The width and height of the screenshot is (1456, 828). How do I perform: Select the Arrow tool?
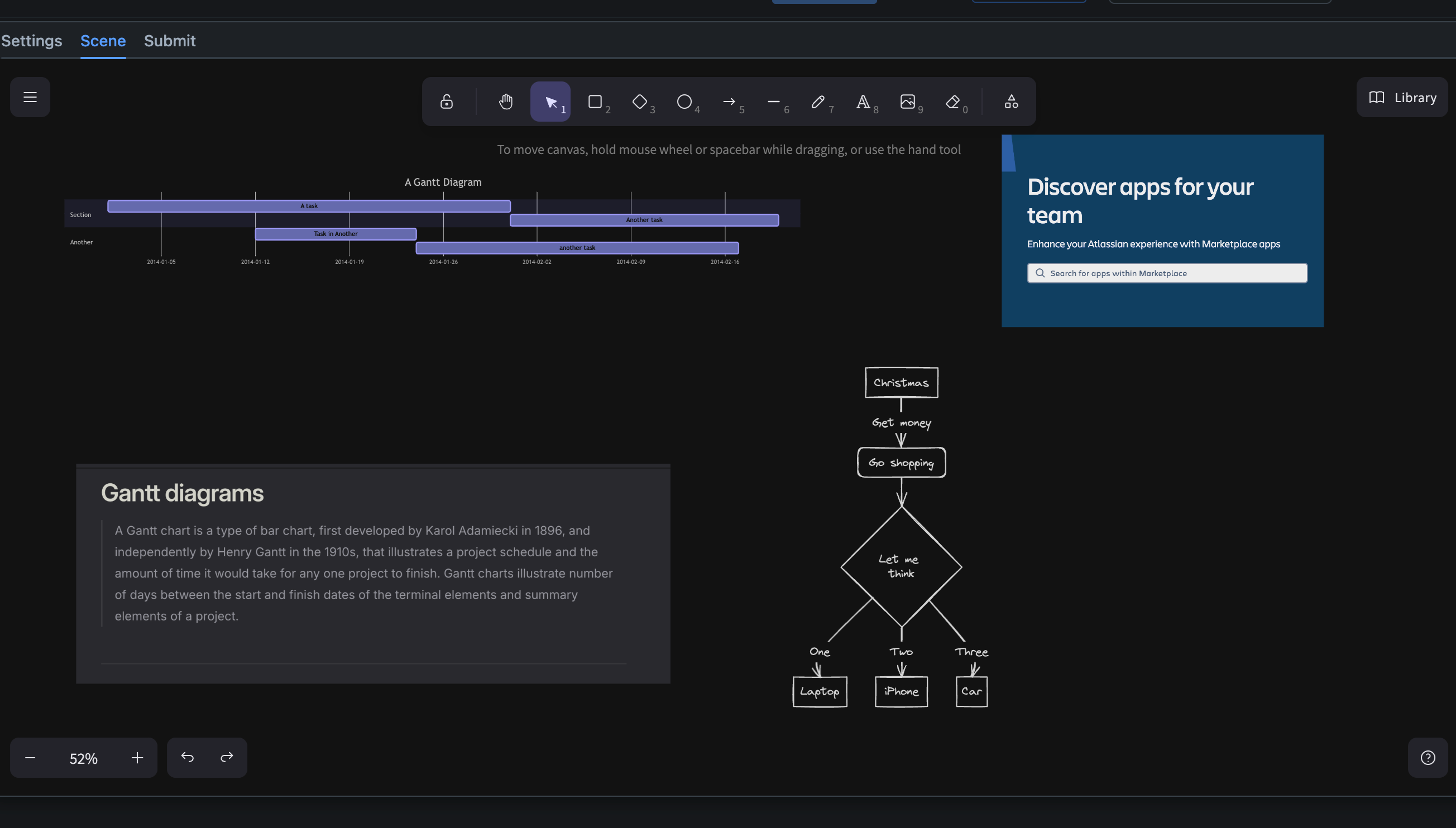coord(729,102)
